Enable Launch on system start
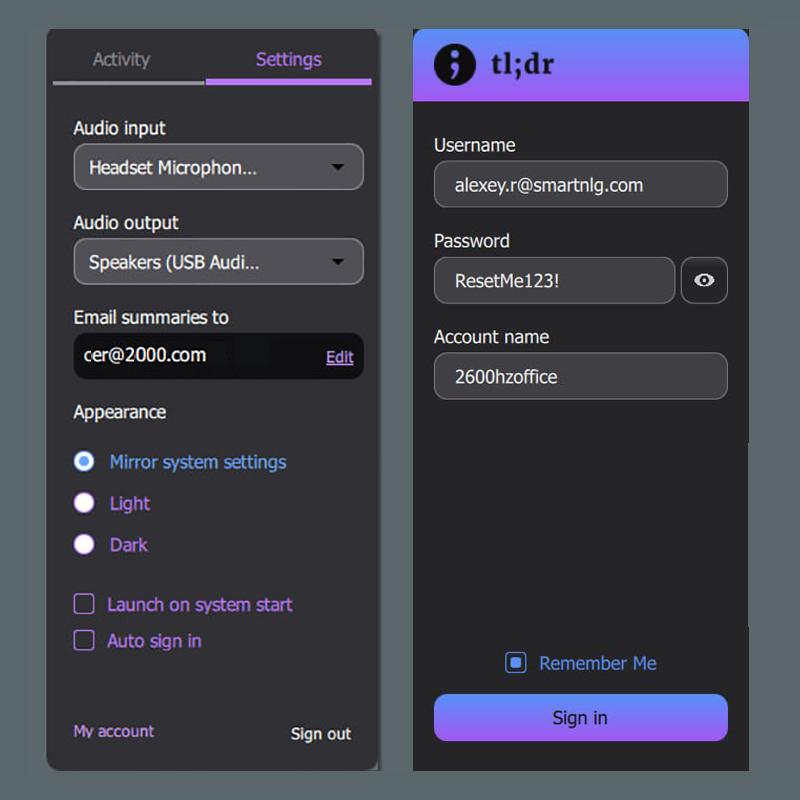The height and width of the screenshot is (800, 800). coord(85,605)
